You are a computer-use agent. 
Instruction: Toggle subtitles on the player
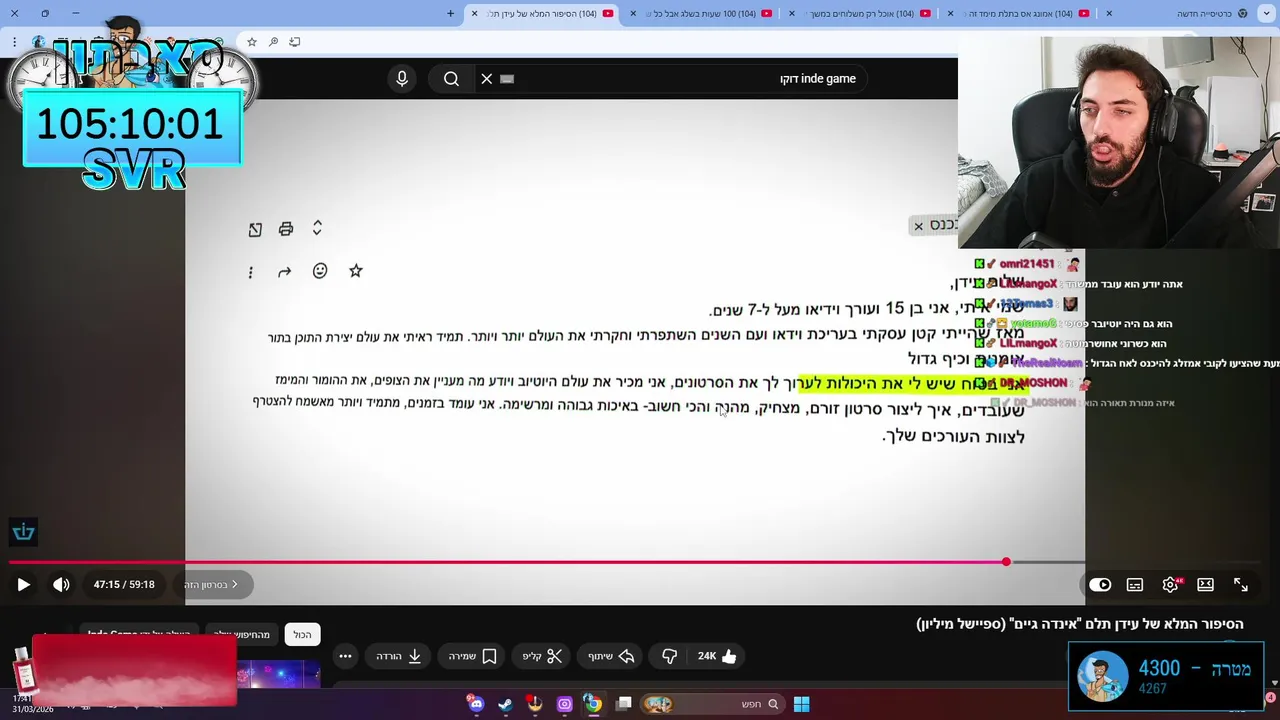point(1135,585)
